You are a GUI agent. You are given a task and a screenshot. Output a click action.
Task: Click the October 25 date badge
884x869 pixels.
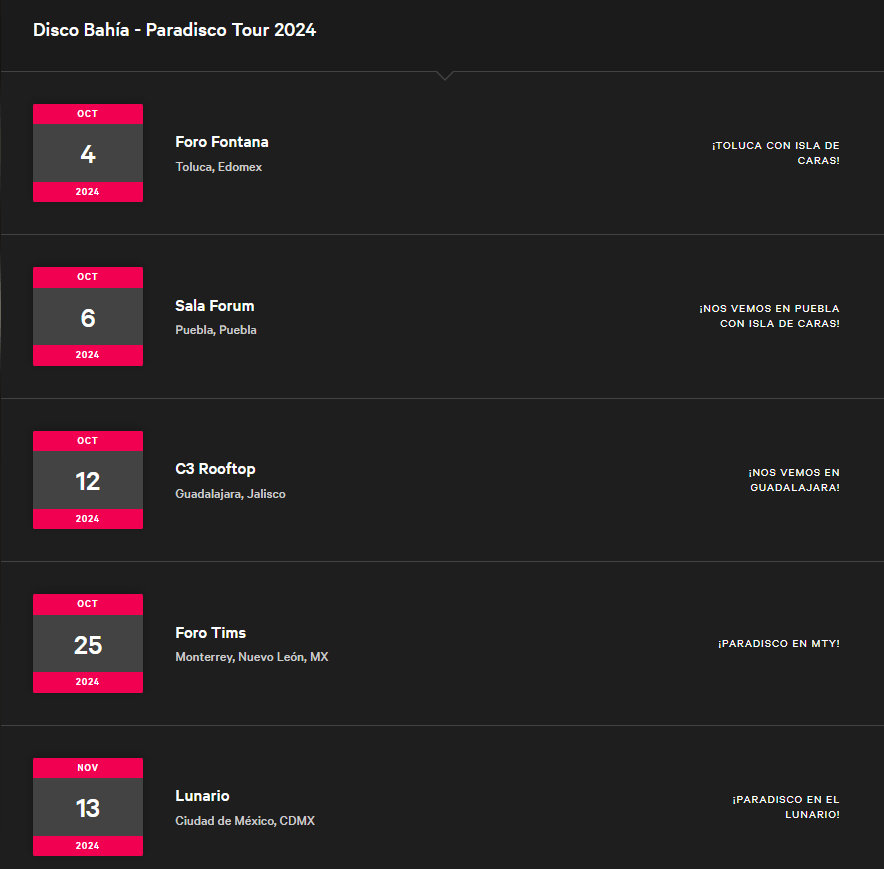[x=88, y=644]
